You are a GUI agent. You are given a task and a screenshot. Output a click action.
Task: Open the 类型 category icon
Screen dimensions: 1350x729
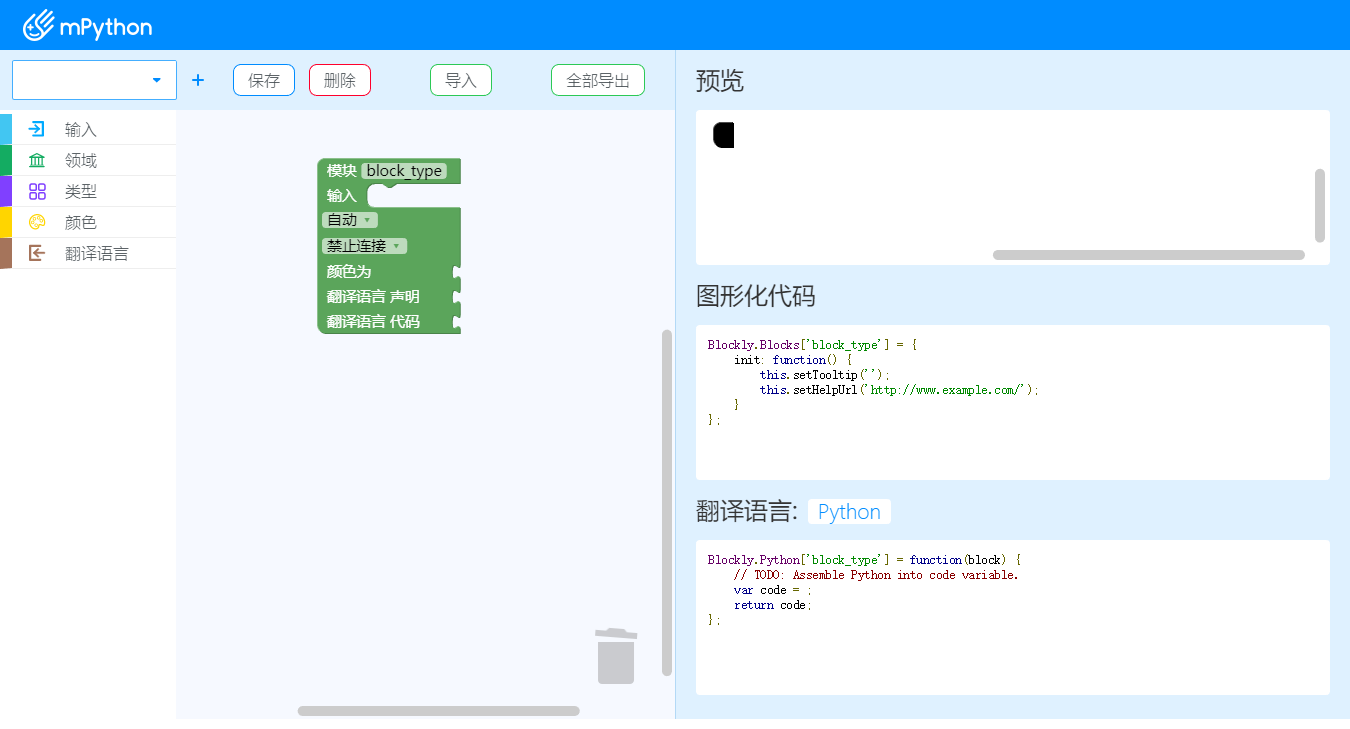coord(37,191)
